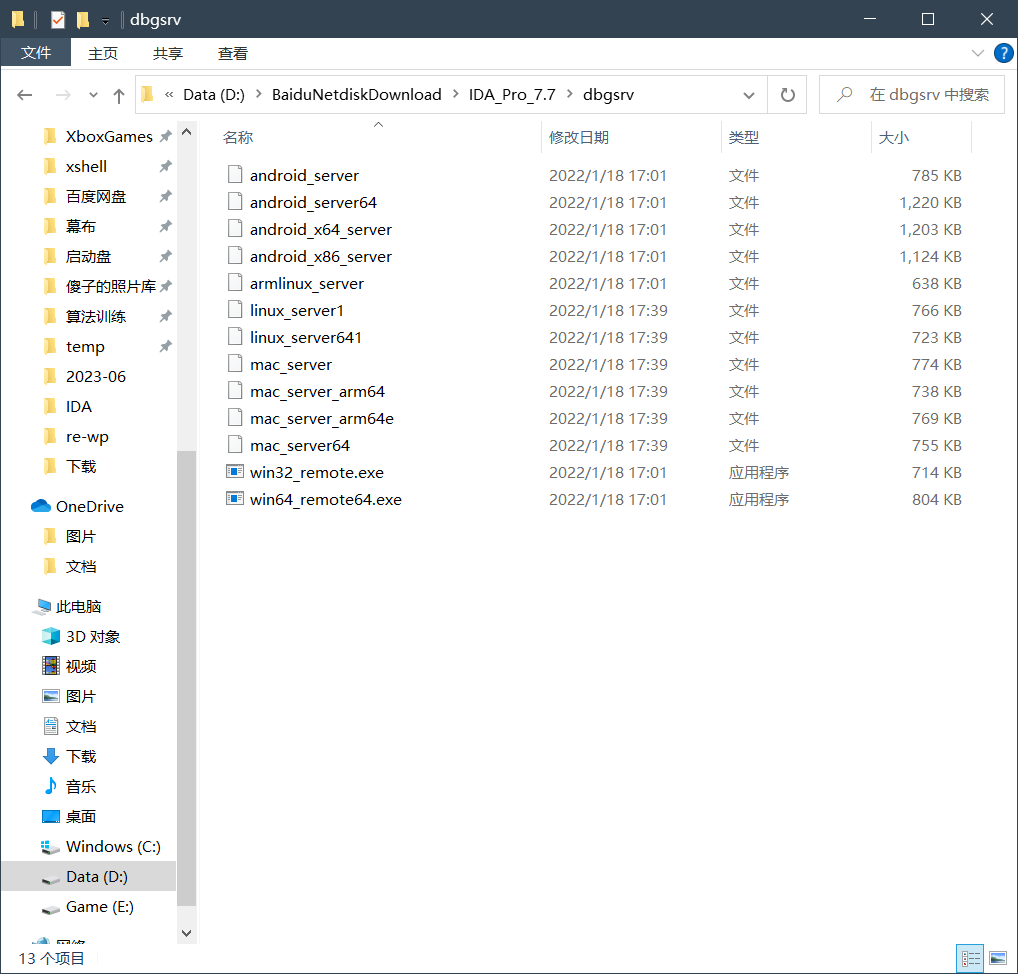Open the xshell pinned folder
Image resolution: width=1018 pixels, height=974 pixels.
click(86, 167)
